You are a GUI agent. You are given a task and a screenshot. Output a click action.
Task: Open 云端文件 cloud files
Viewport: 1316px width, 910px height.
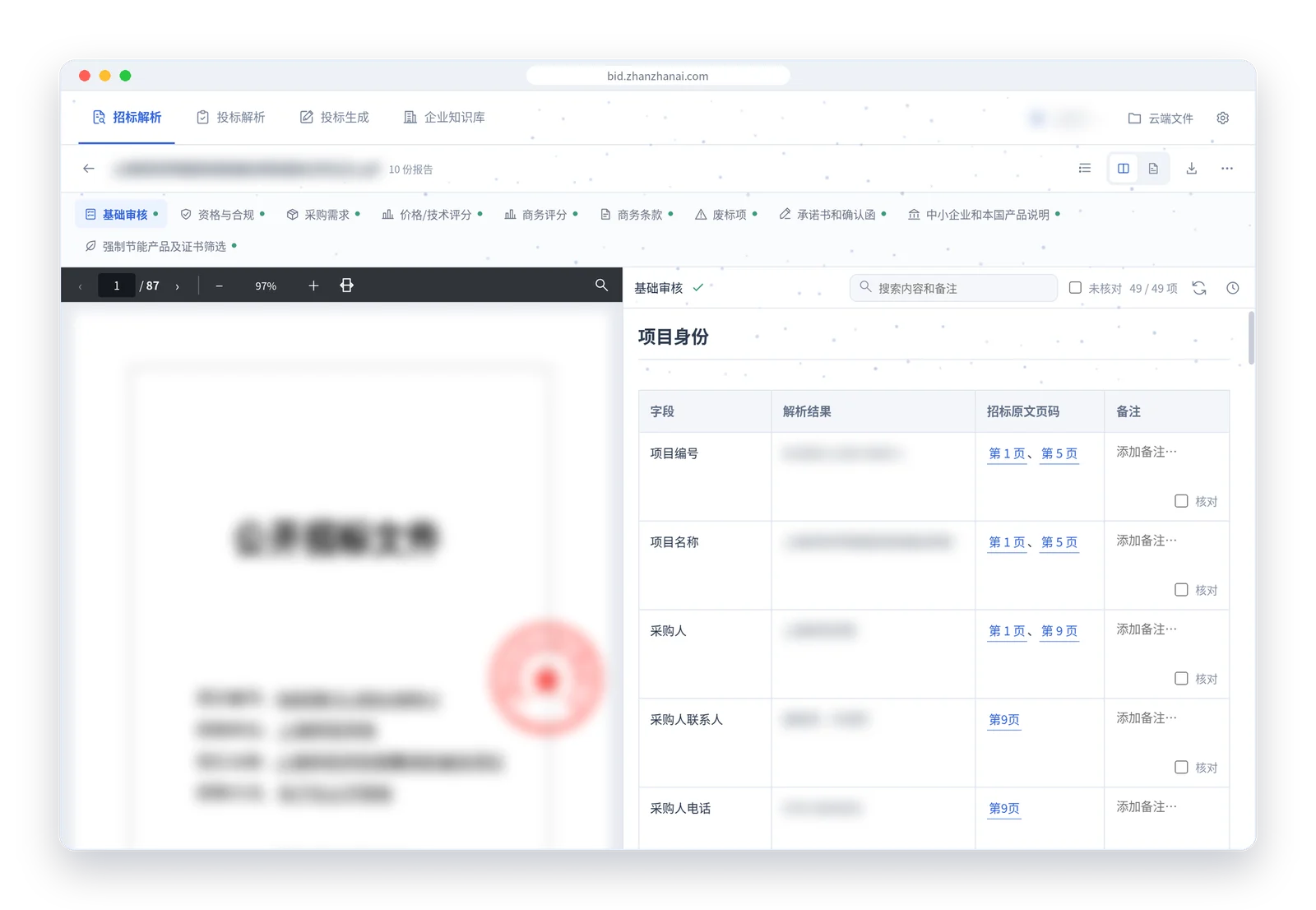click(x=1161, y=118)
